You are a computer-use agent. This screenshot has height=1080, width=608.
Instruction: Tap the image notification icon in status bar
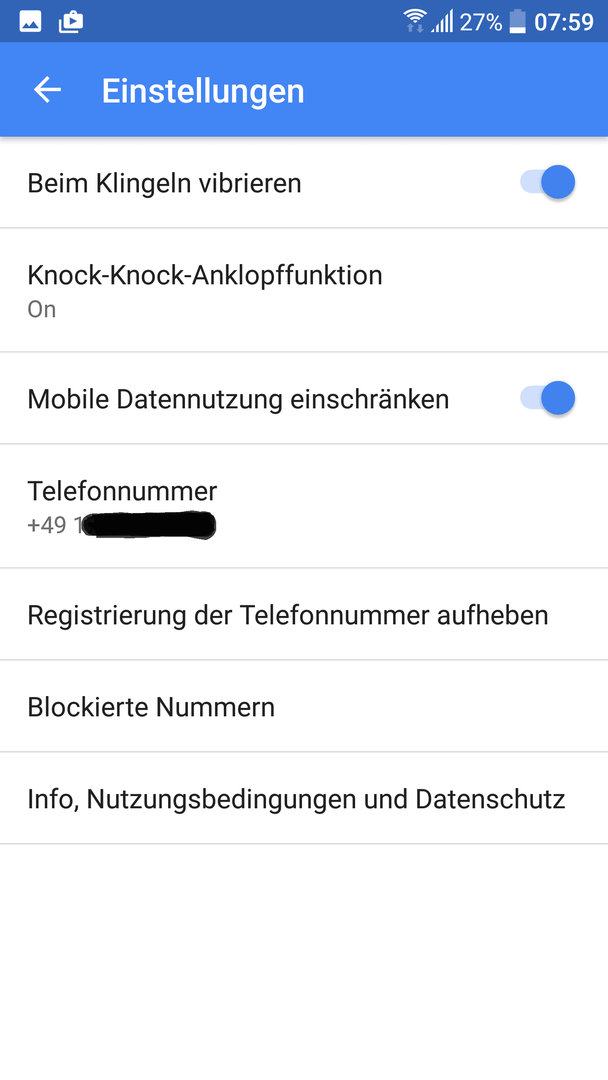click(30, 22)
